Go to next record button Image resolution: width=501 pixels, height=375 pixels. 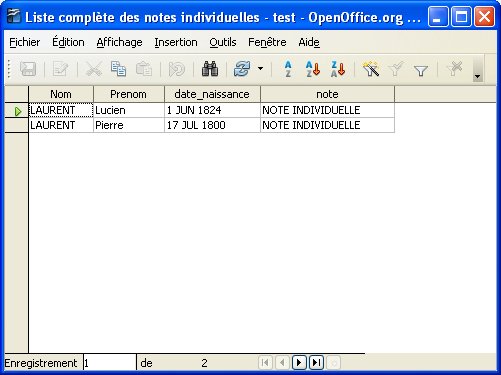tap(299, 362)
